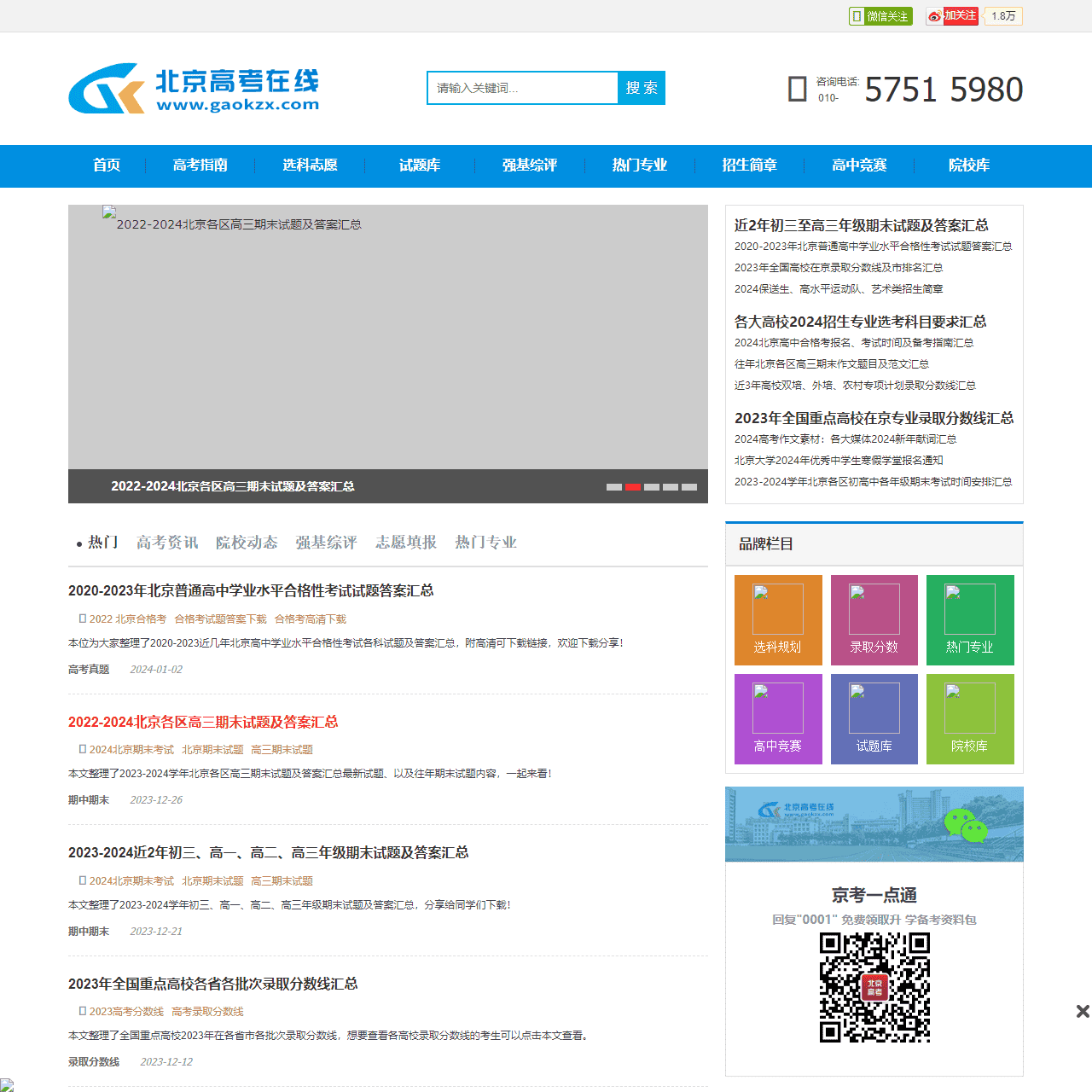The image size is (1092, 1092).
Task: Open the 录取分数 brand tile
Action: point(874,620)
